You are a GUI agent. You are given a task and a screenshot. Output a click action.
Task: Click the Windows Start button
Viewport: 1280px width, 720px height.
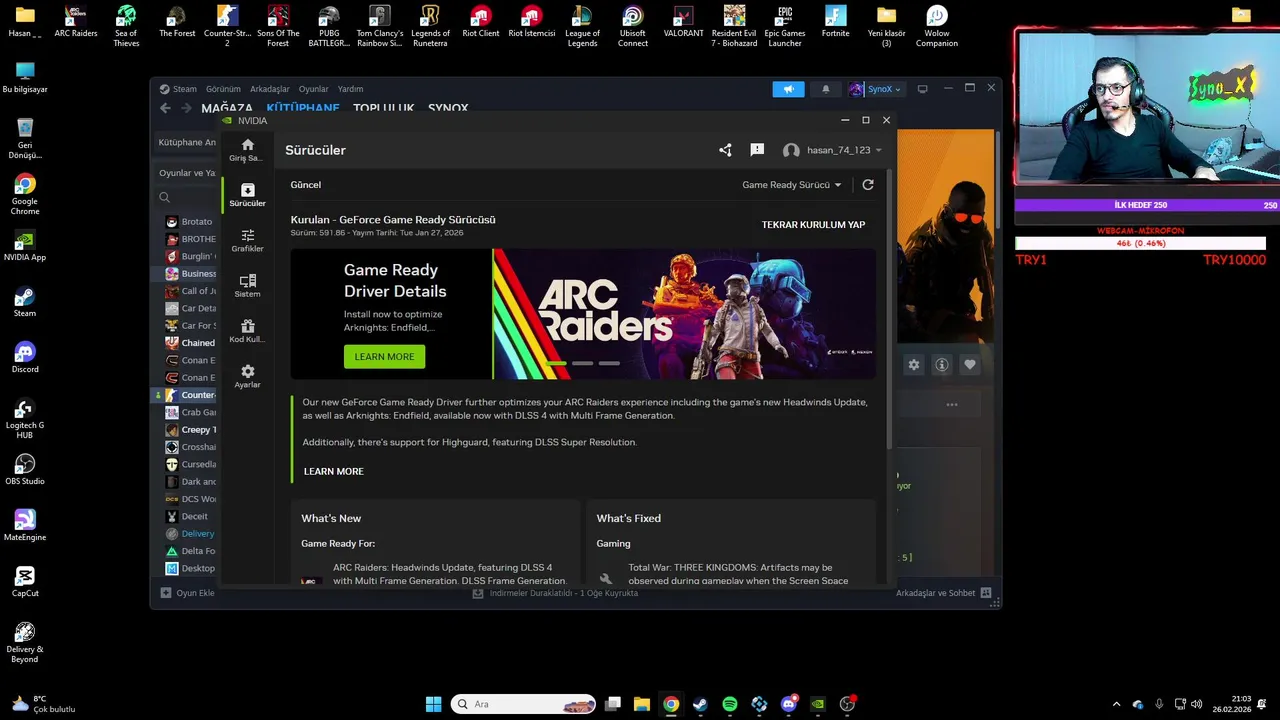tap(433, 704)
